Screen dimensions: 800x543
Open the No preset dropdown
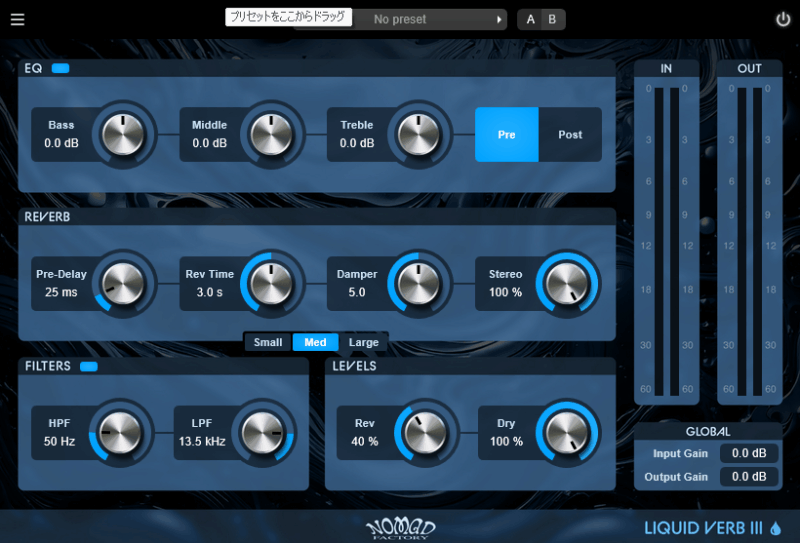tap(401, 19)
